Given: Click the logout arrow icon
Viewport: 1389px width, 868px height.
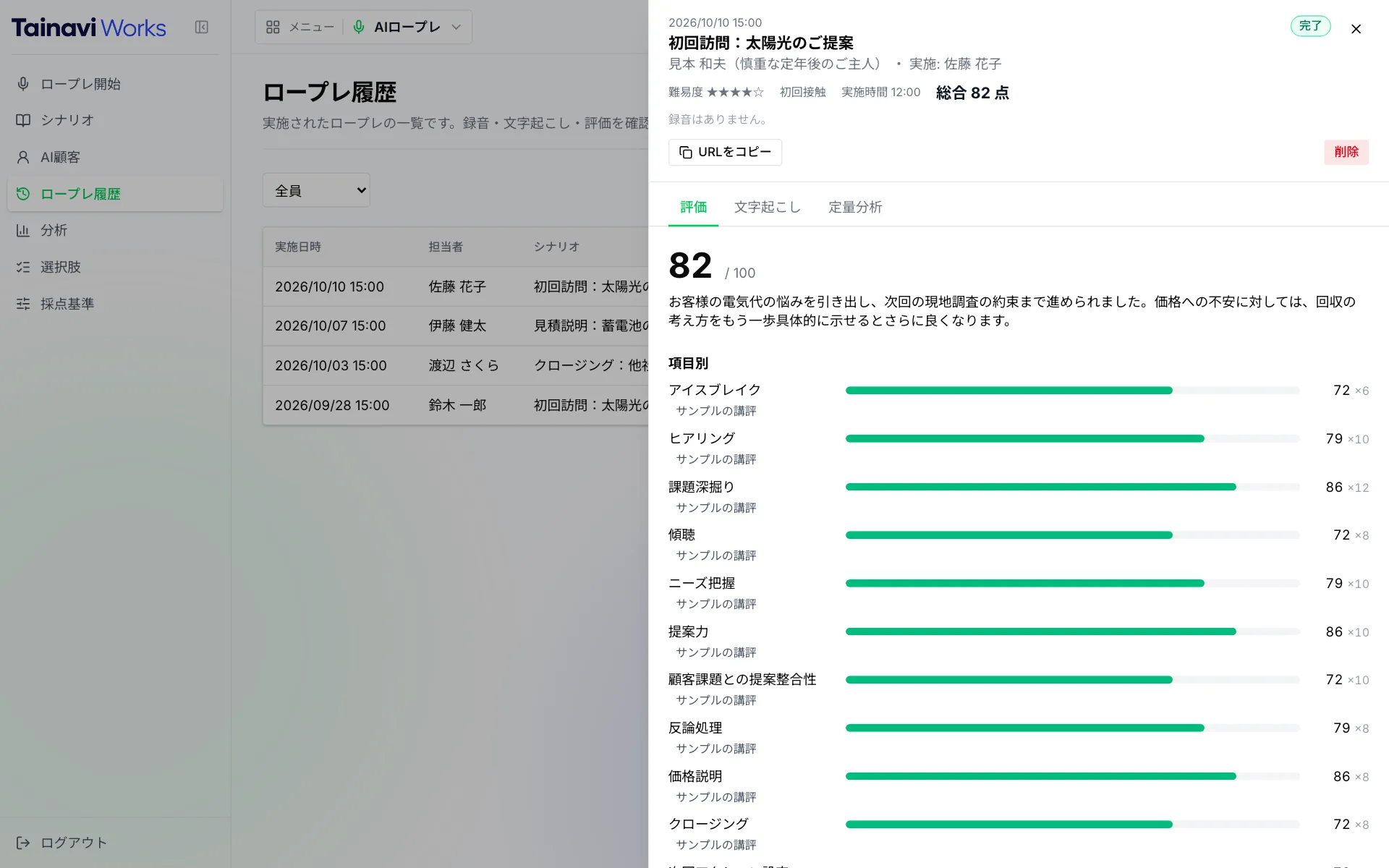Looking at the screenshot, I should pyautogui.click(x=23, y=843).
